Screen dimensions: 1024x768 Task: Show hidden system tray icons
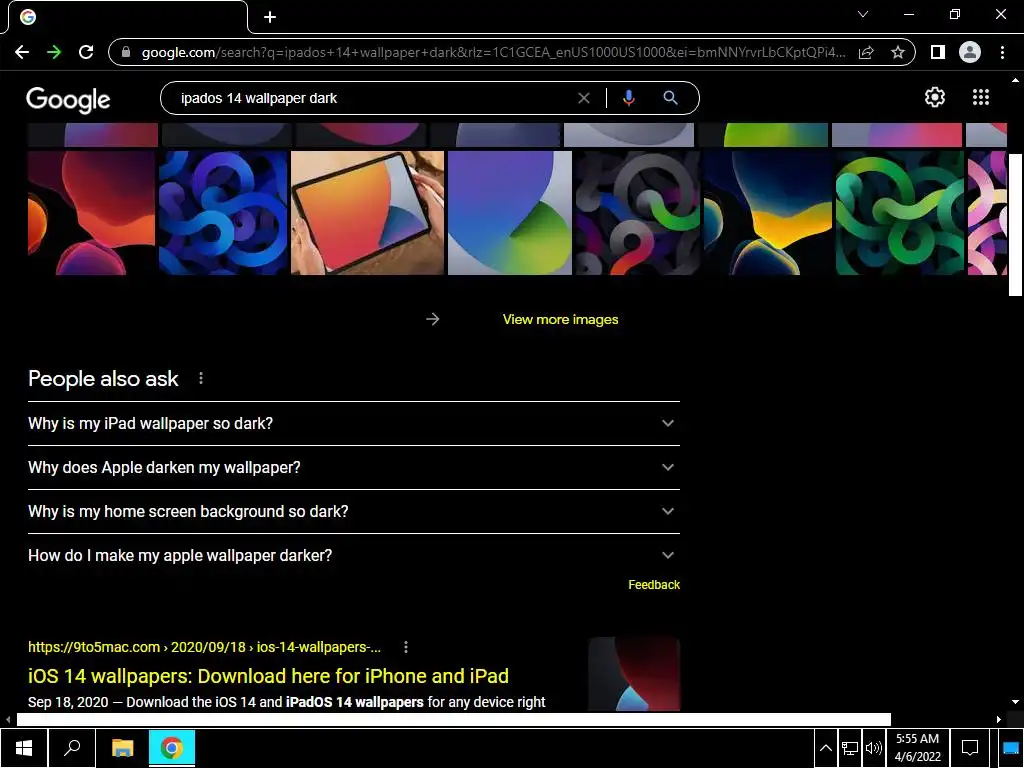[825, 748]
